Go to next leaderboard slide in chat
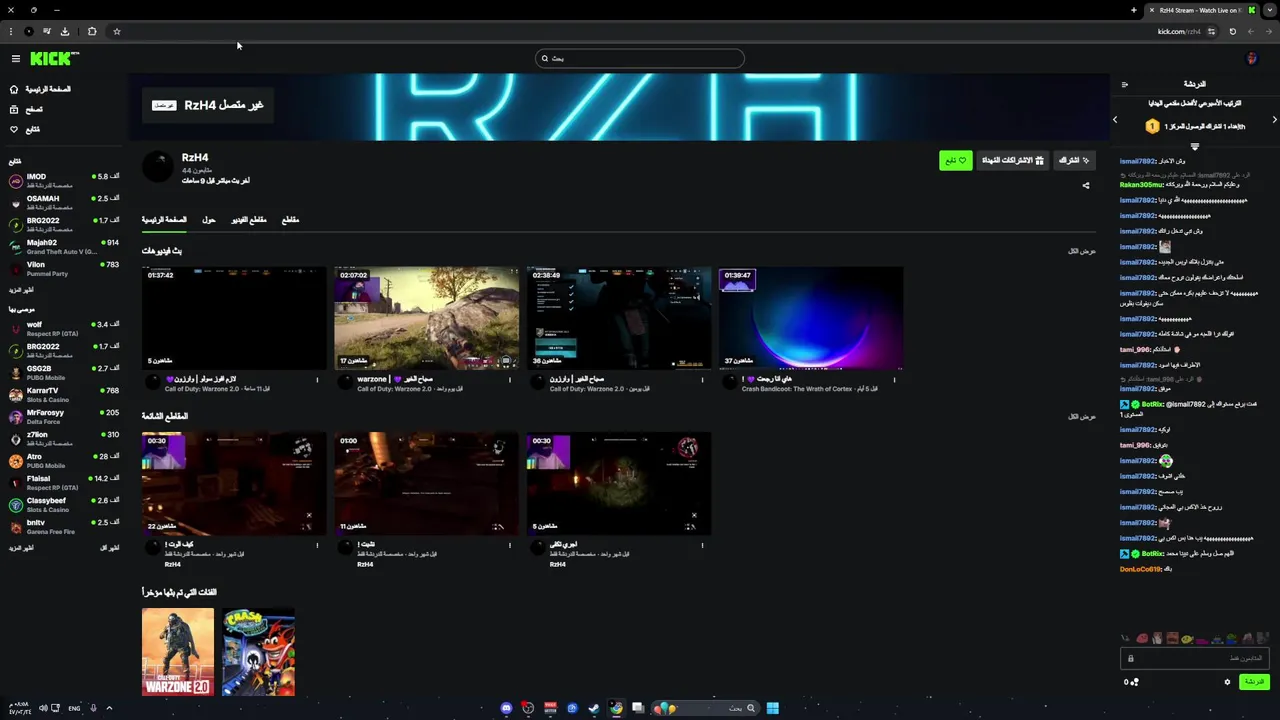Image resolution: width=1280 pixels, height=720 pixels. click(1274, 119)
